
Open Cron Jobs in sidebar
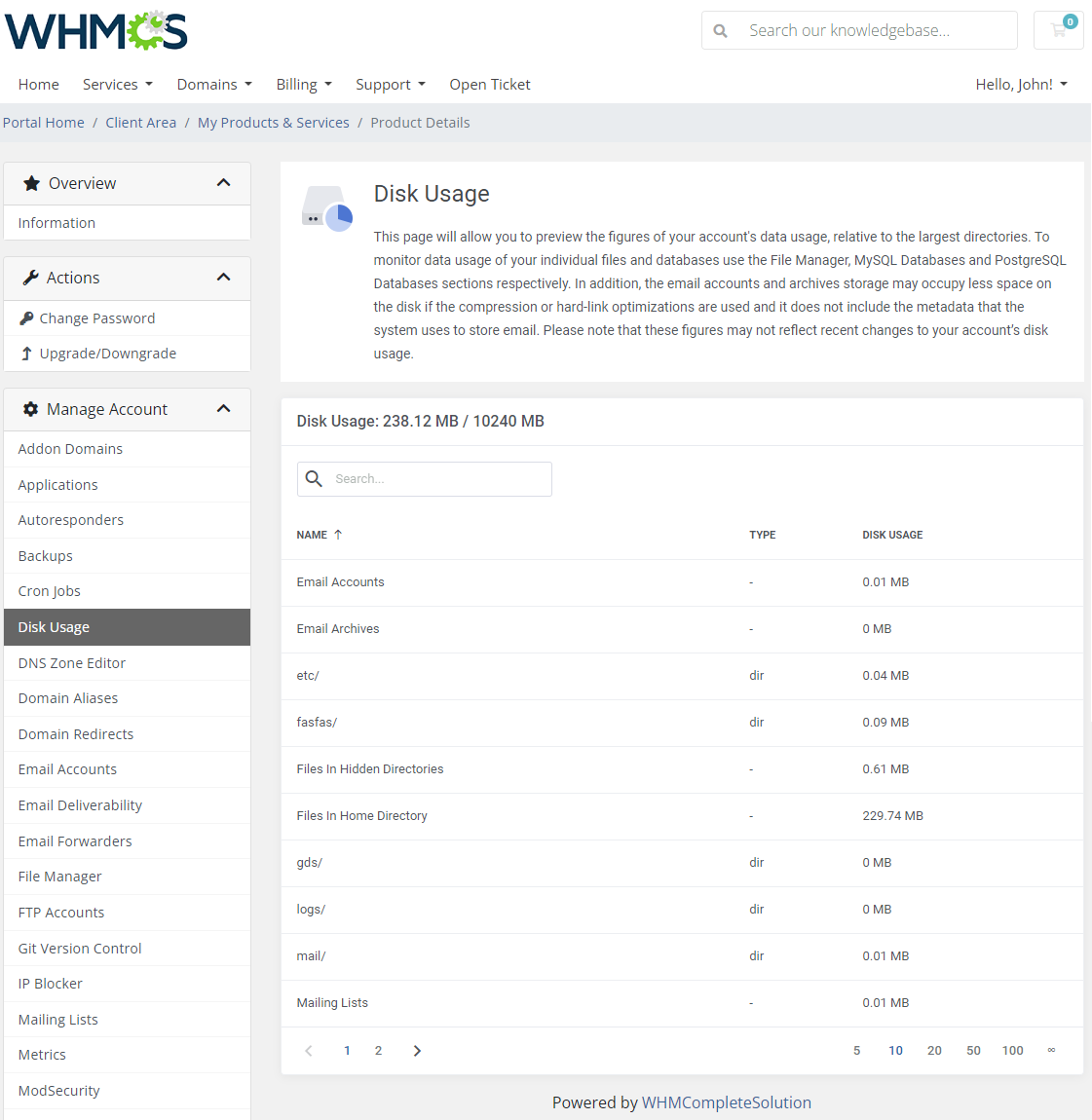[x=128, y=591]
